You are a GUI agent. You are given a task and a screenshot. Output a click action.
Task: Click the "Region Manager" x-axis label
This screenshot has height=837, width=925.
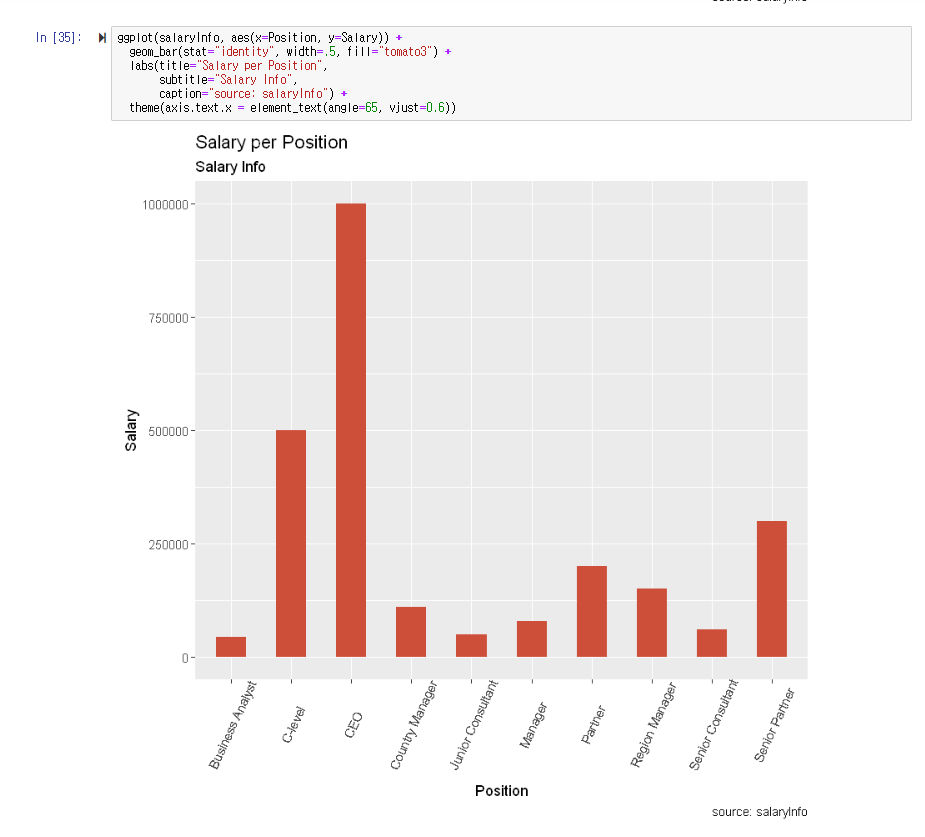pos(654,725)
